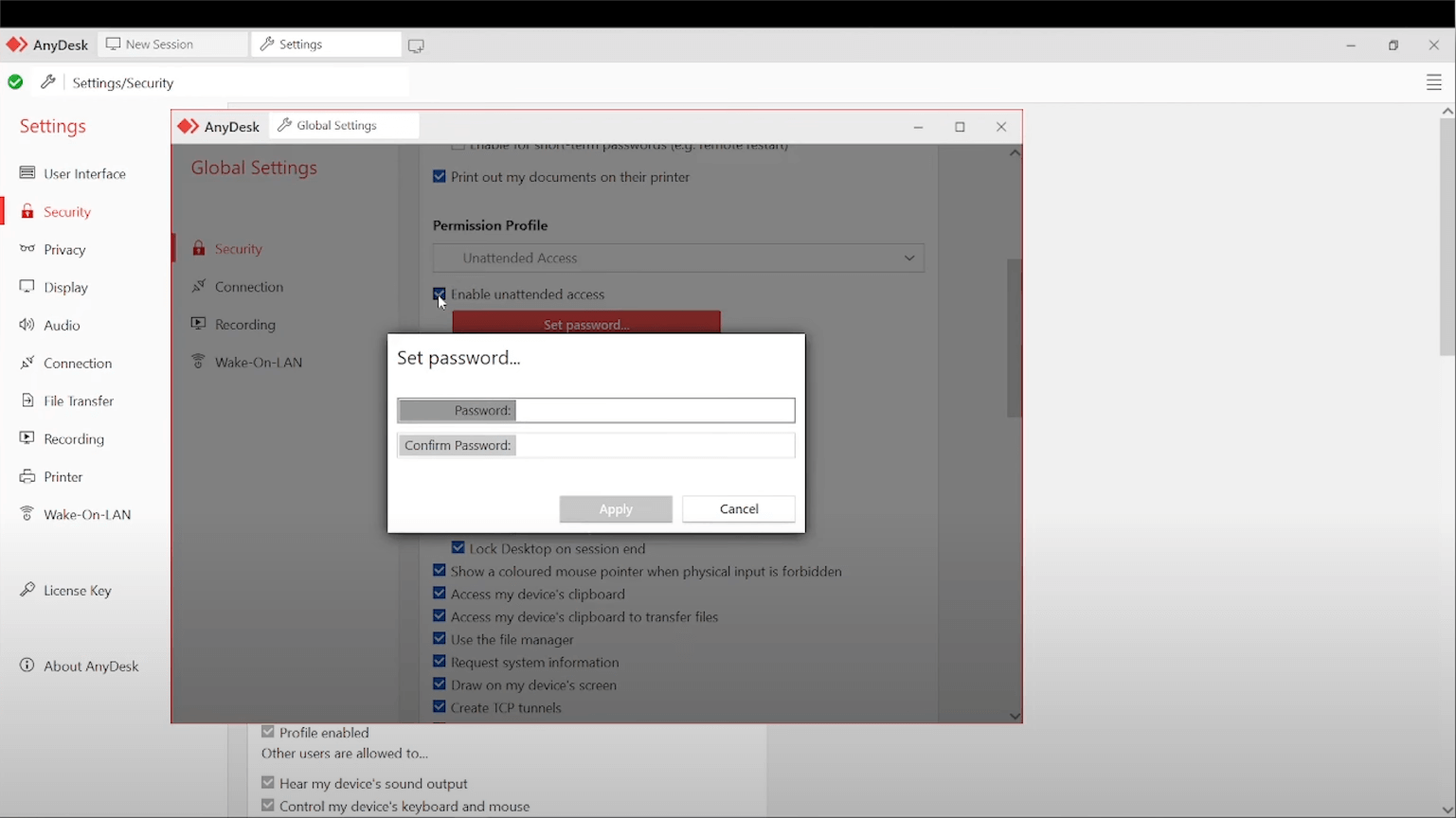The height and width of the screenshot is (818, 1456).
Task: Open the License Key page
Action: (77, 591)
